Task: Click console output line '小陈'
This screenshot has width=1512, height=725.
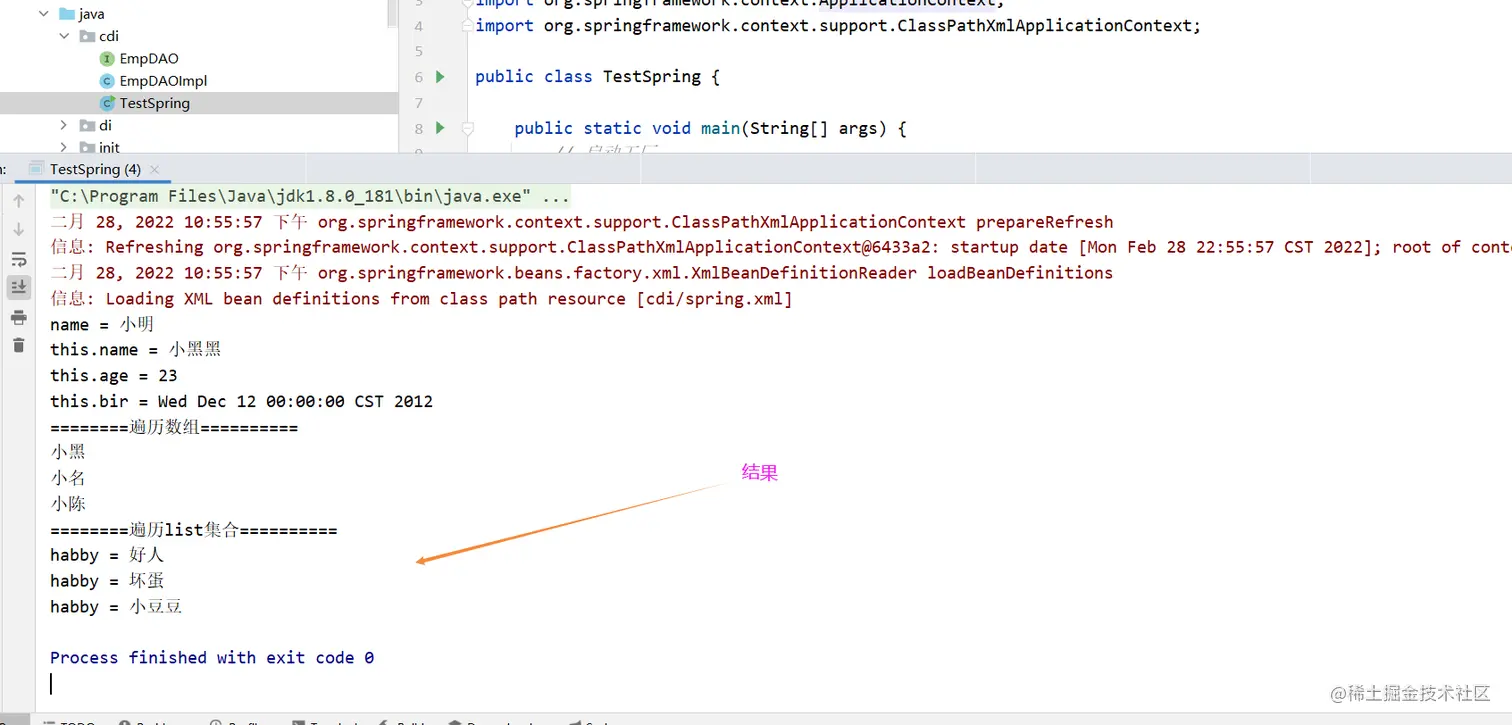Action: pyautogui.click(x=68, y=504)
